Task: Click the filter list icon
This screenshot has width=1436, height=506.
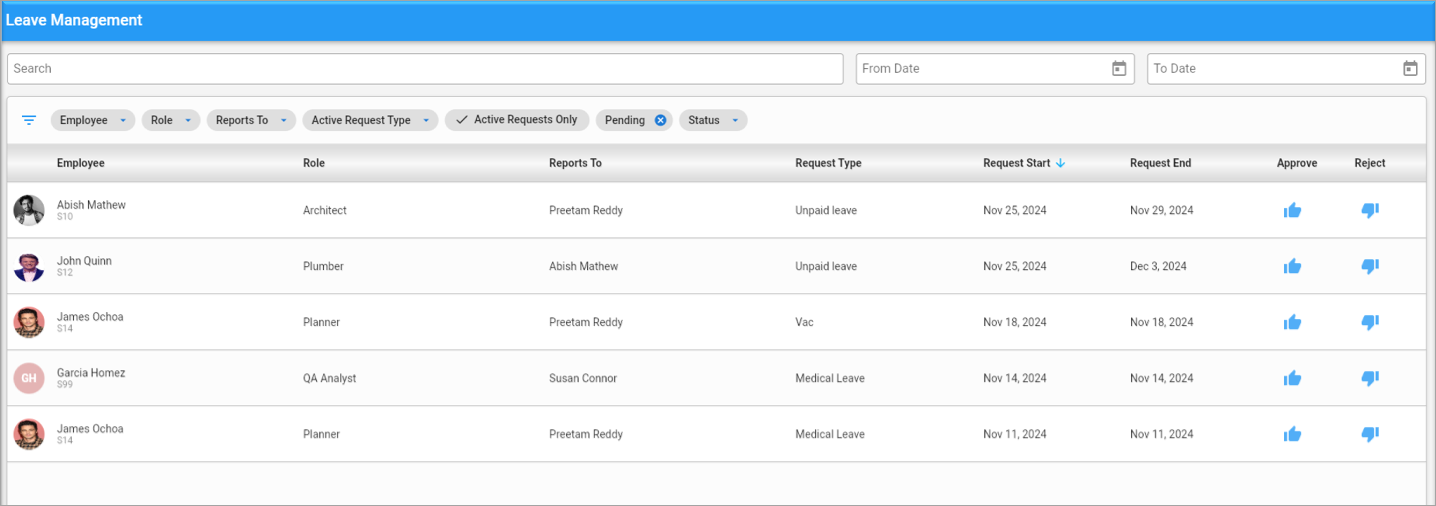Action: click(x=29, y=120)
